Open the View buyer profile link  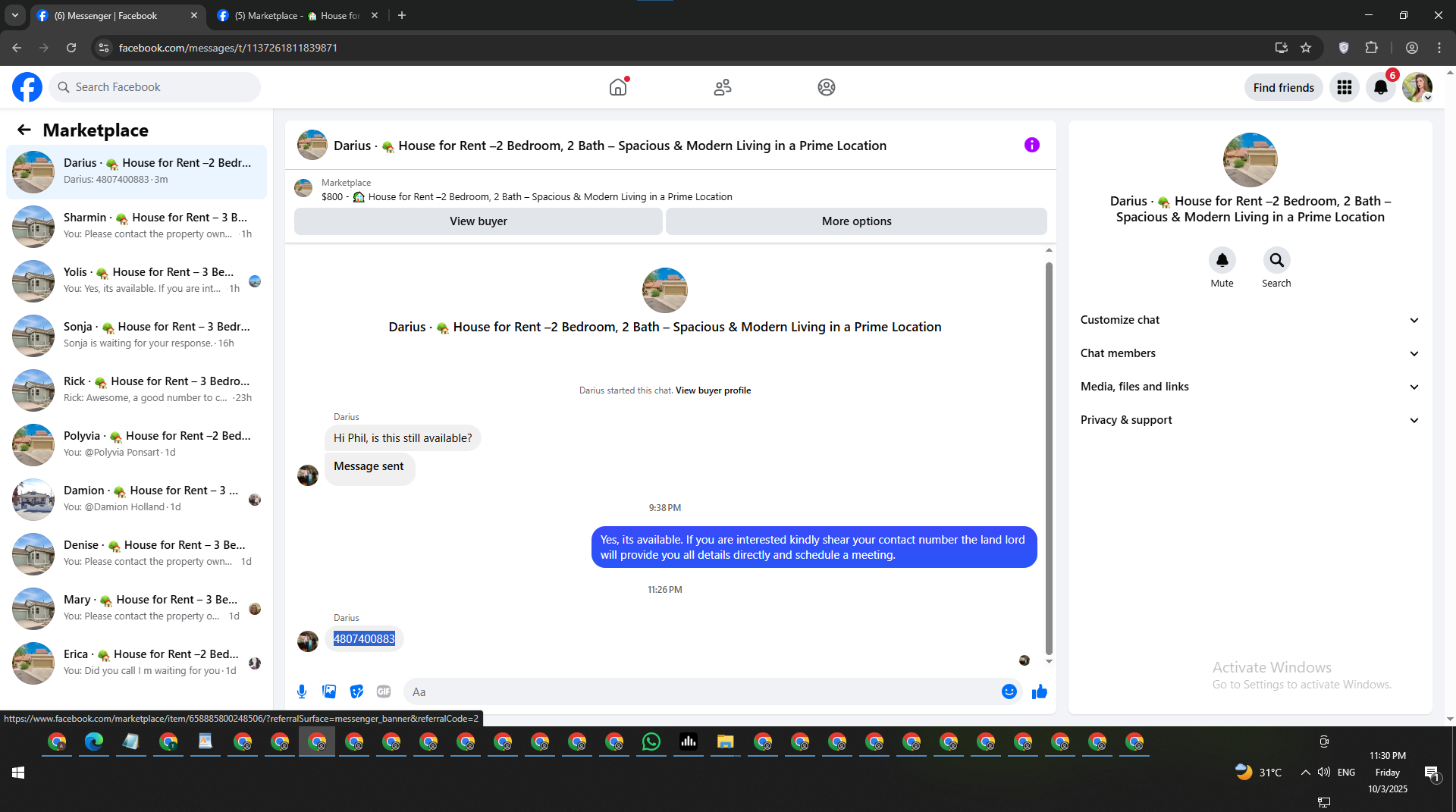[713, 390]
